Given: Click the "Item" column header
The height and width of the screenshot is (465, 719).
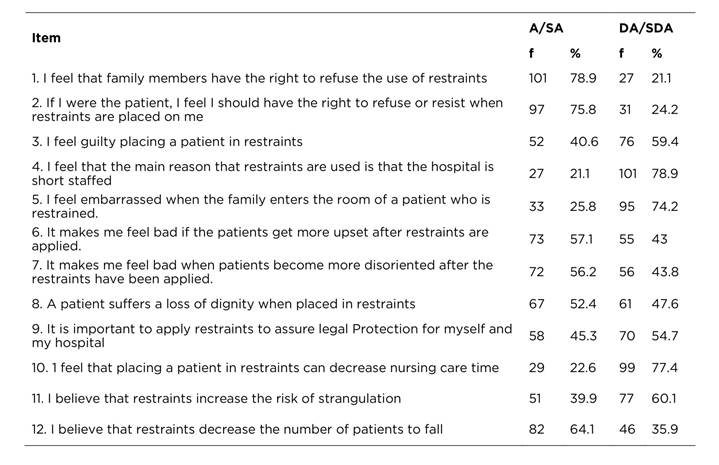Looking at the screenshot, I should pos(46,38).
